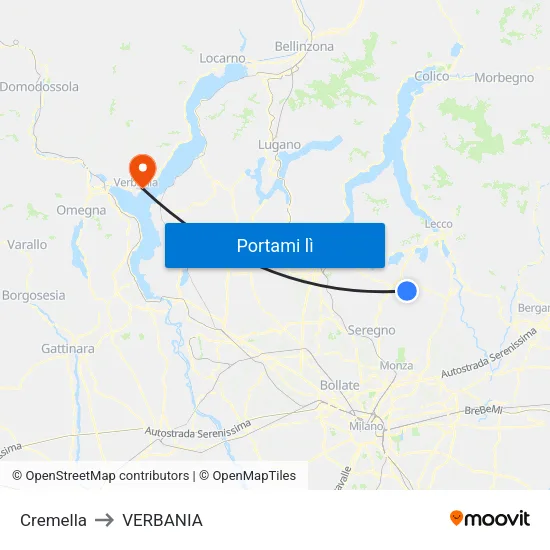Click the blue Cremella origin dot
This screenshot has height=550, width=550.
coord(407,291)
